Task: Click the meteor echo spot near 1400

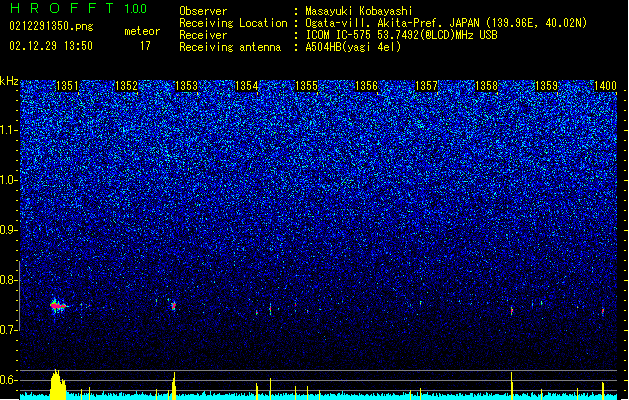Action: coord(603,311)
